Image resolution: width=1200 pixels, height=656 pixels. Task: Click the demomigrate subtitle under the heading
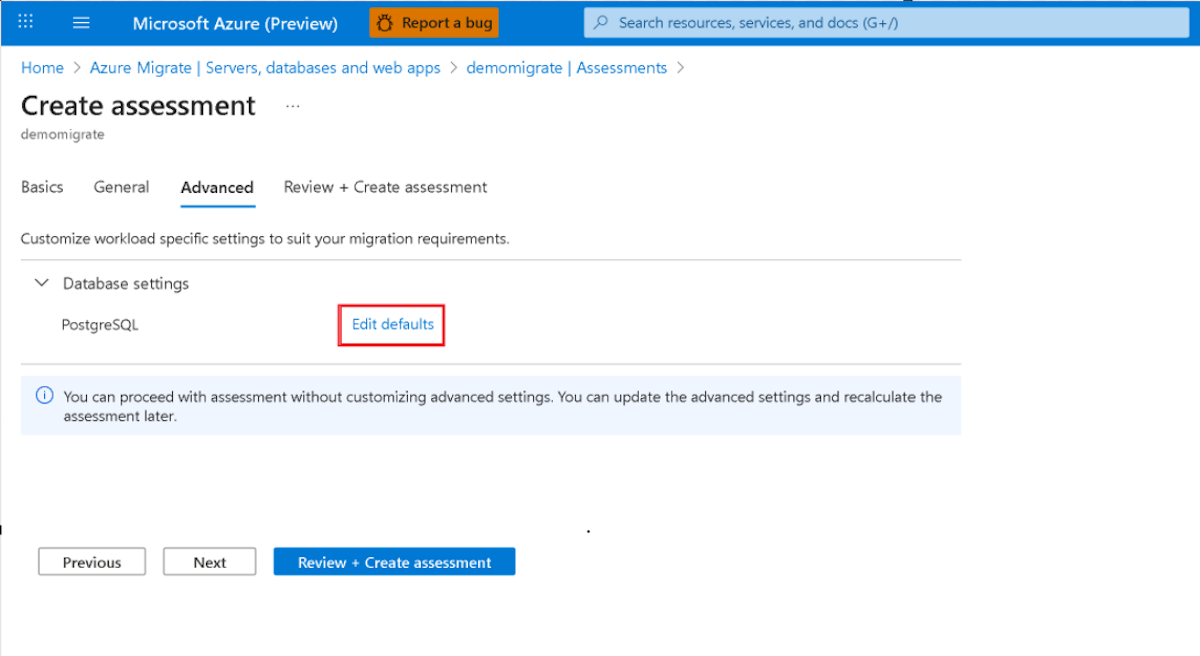pos(63,134)
